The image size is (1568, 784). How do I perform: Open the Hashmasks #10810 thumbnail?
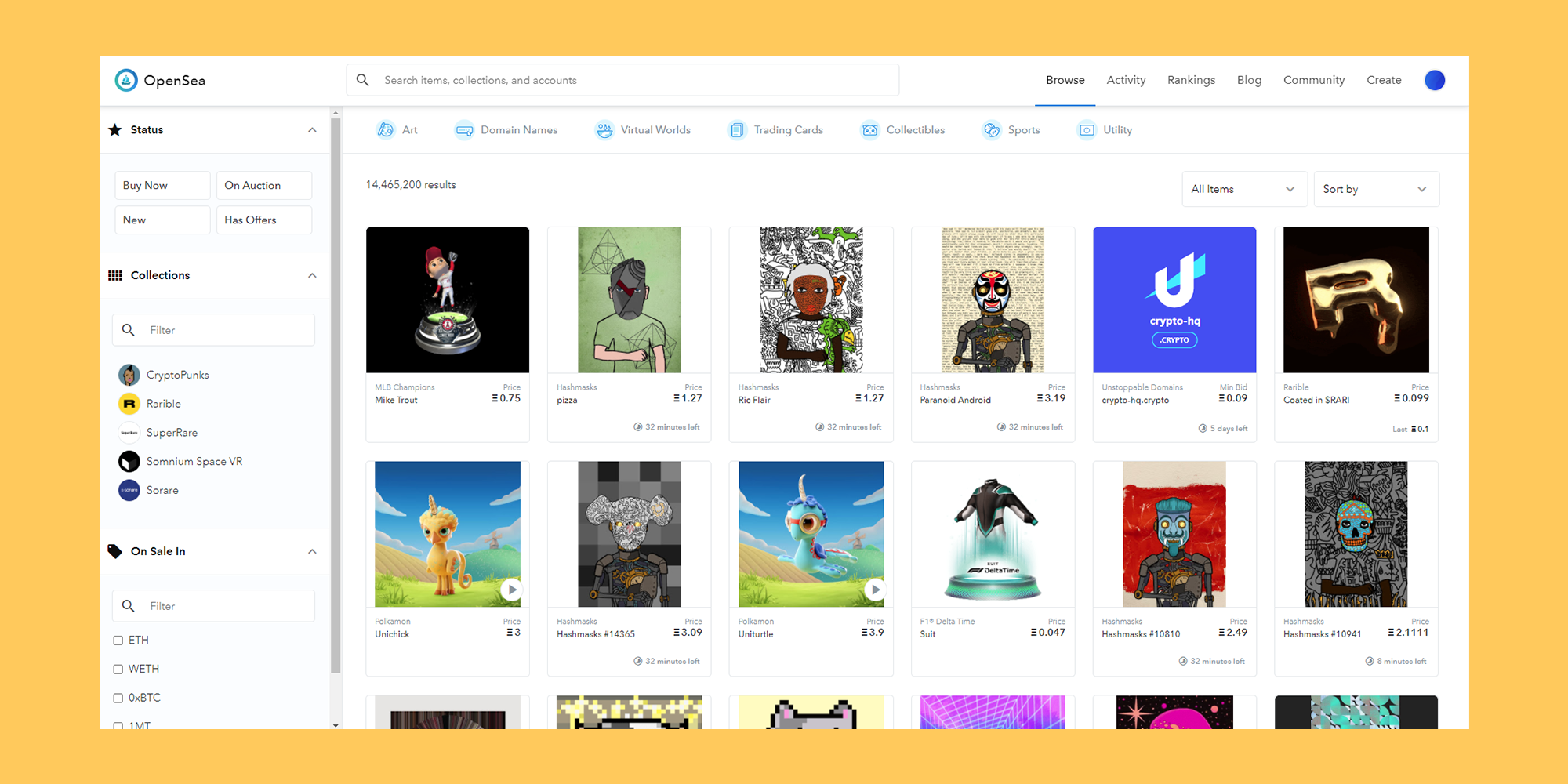tap(1174, 534)
